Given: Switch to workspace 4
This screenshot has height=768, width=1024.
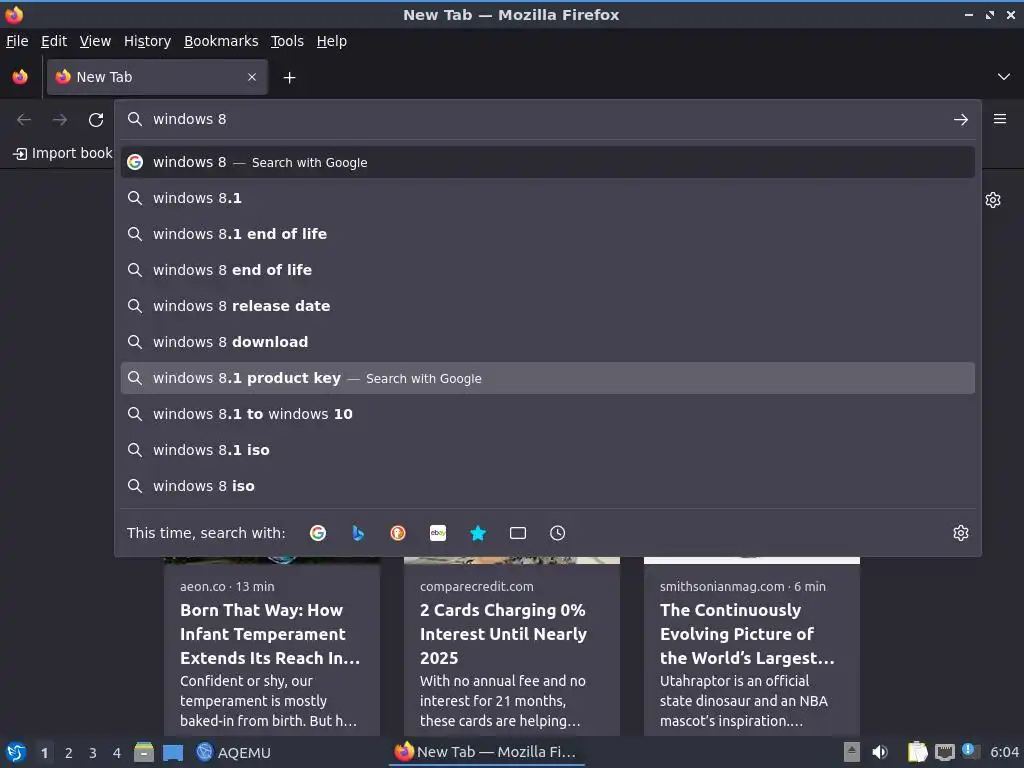Looking at the screenshot, I should click(x=117, y=753).
